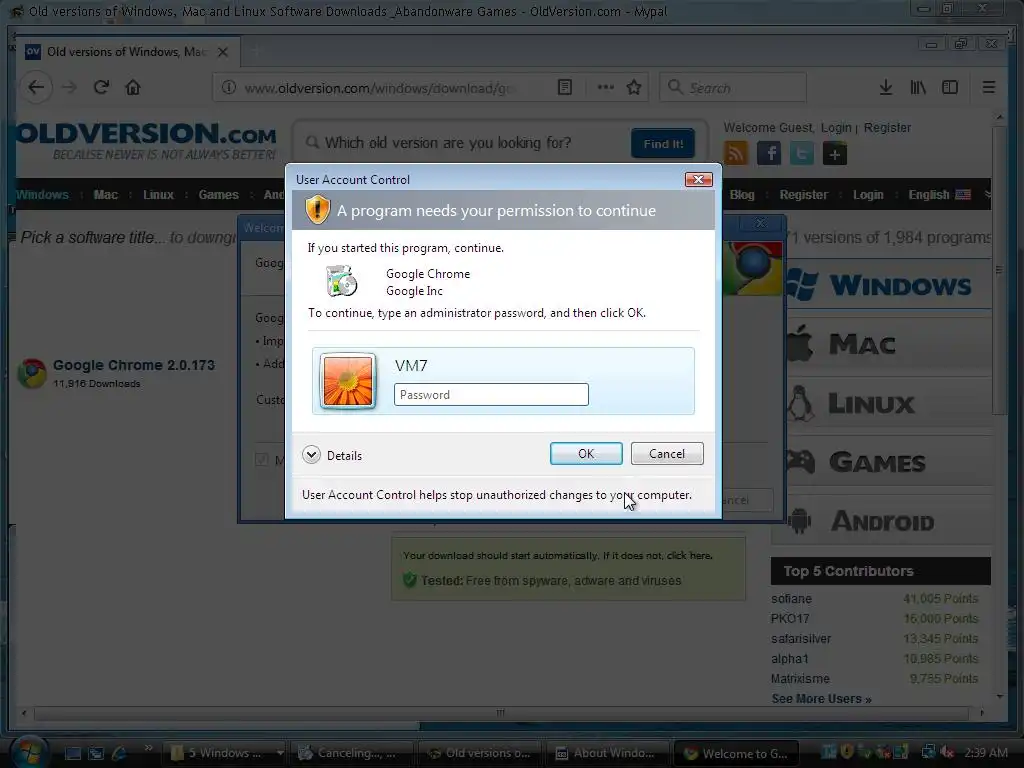Click the oldversion site search field

[x=464, y=143]
